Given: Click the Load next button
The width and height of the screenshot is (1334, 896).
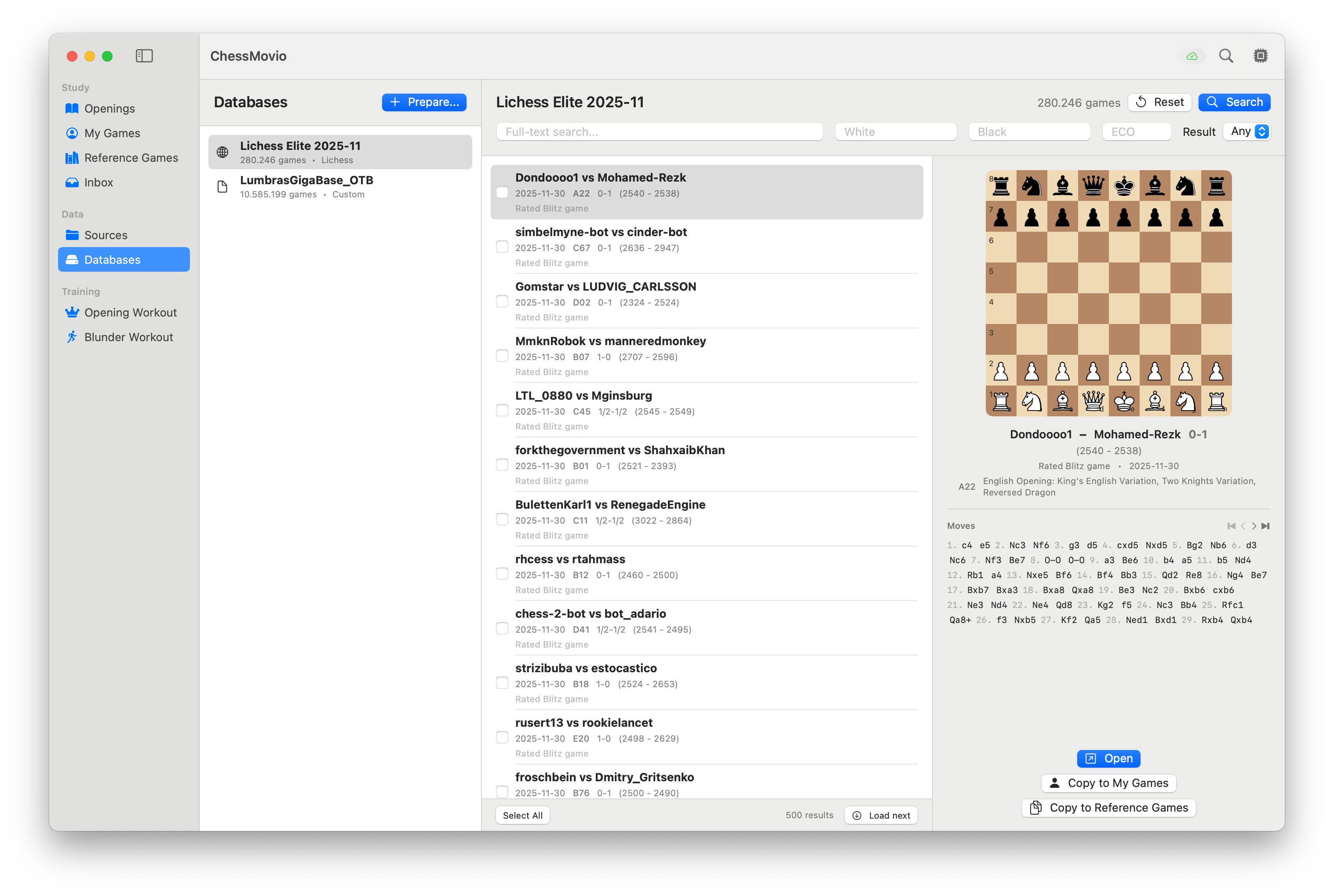Looking at the screenshot, I should click(881, 816).
